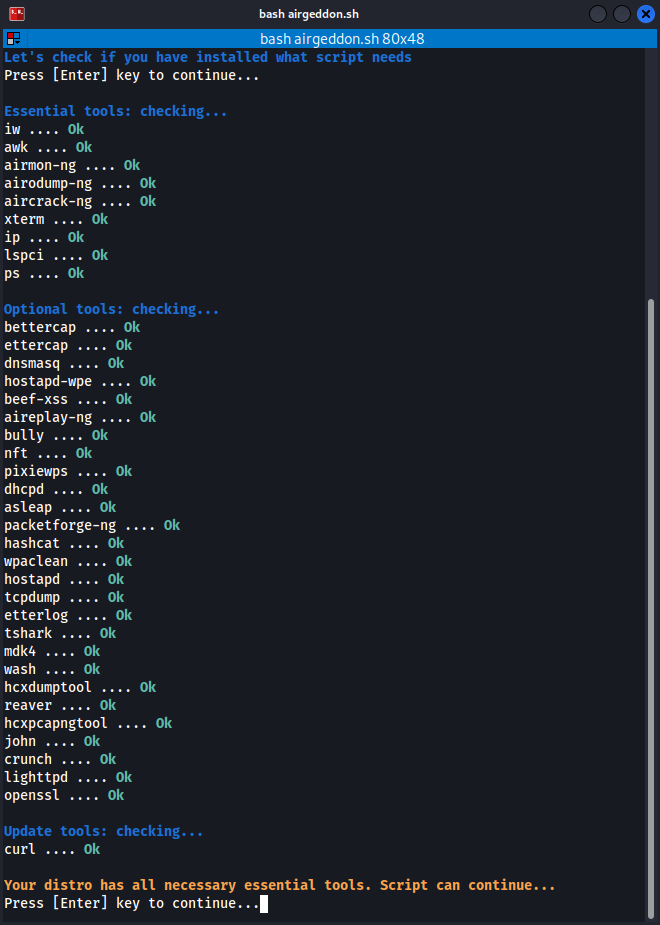The width and height of the screenshot is (660, 925).
Task: Click the 'tshark' line
Action: 60,633
